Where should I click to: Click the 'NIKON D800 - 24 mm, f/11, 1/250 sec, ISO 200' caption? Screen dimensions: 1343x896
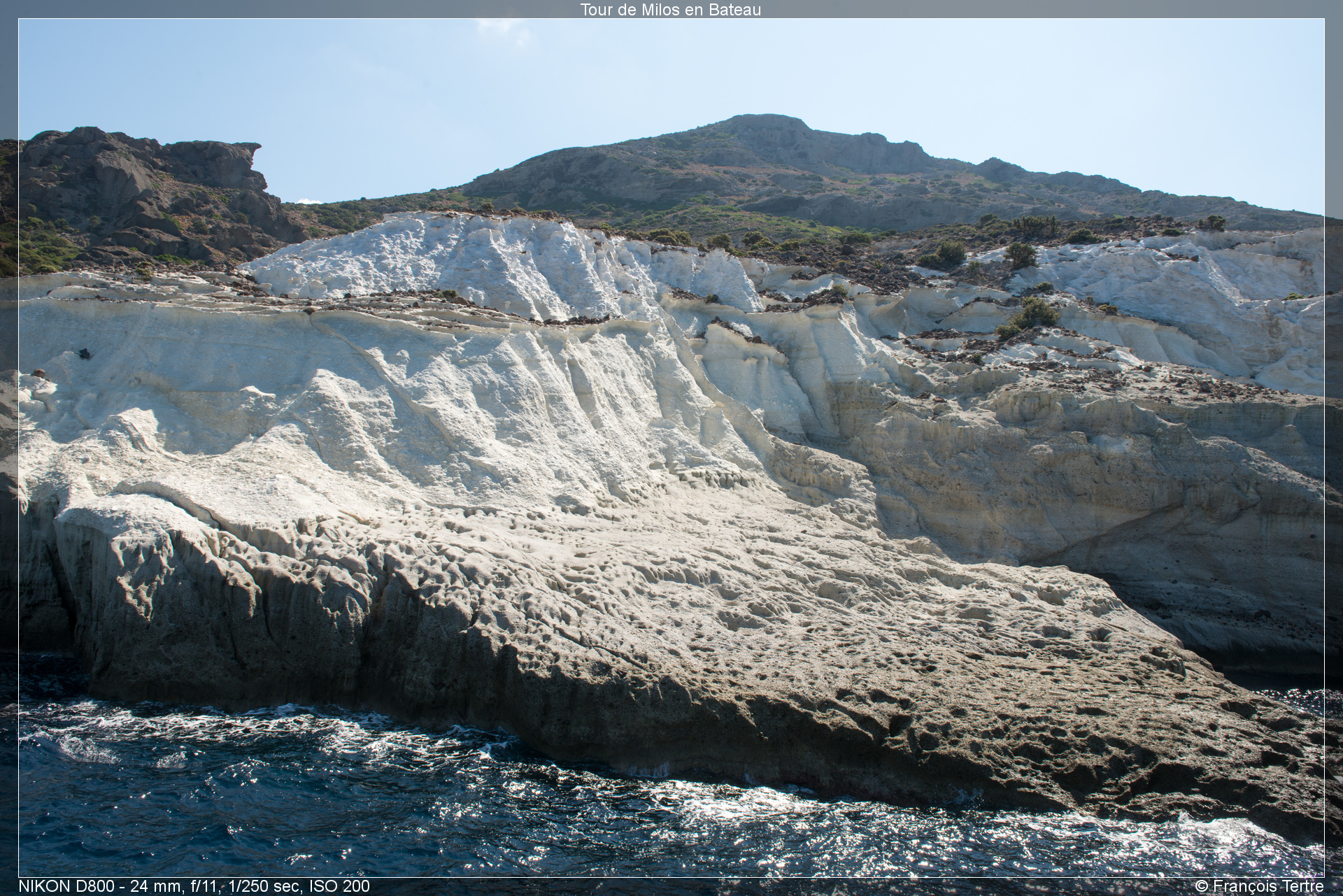point(194,886)
